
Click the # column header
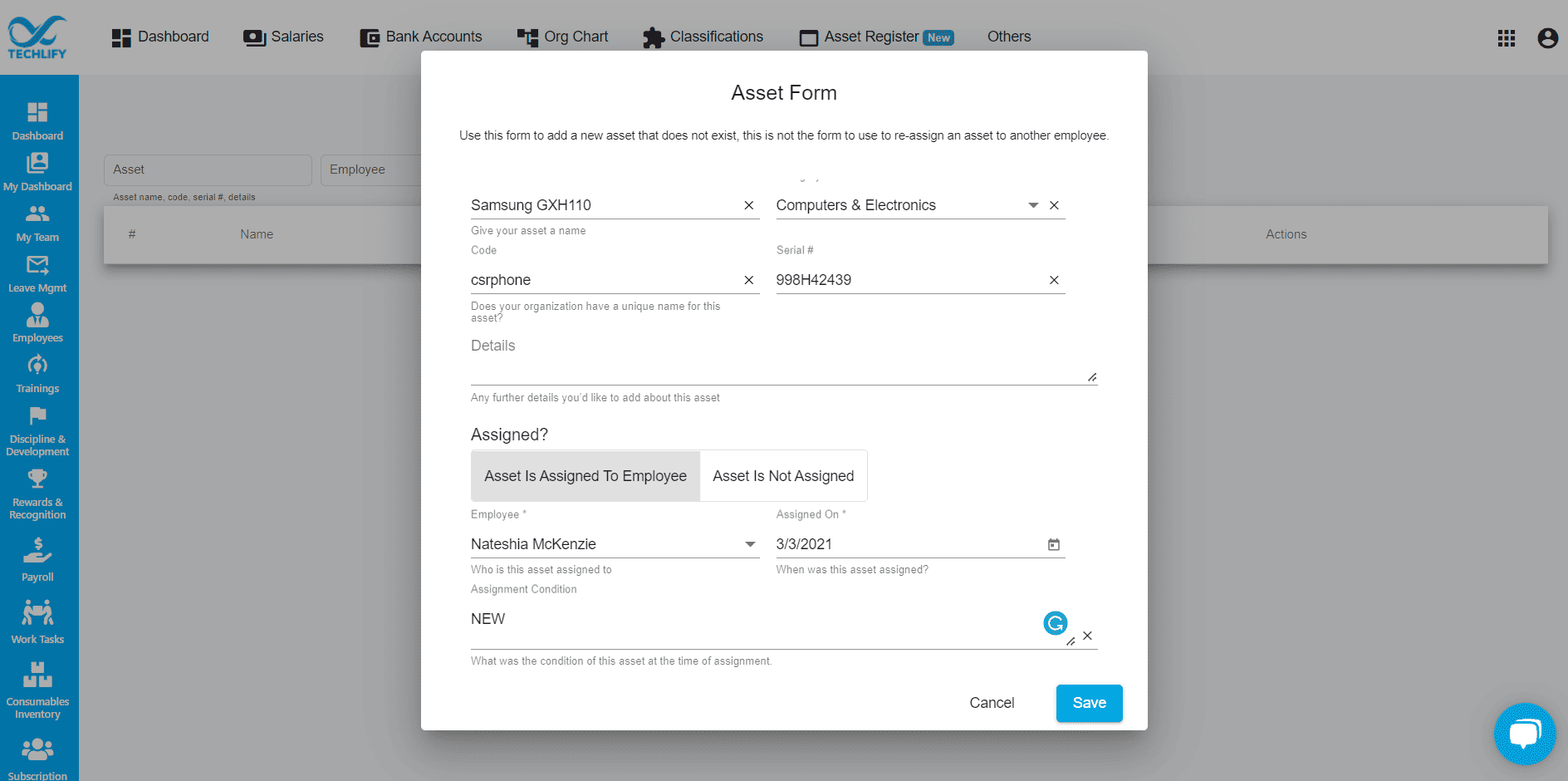pos(132,234)
